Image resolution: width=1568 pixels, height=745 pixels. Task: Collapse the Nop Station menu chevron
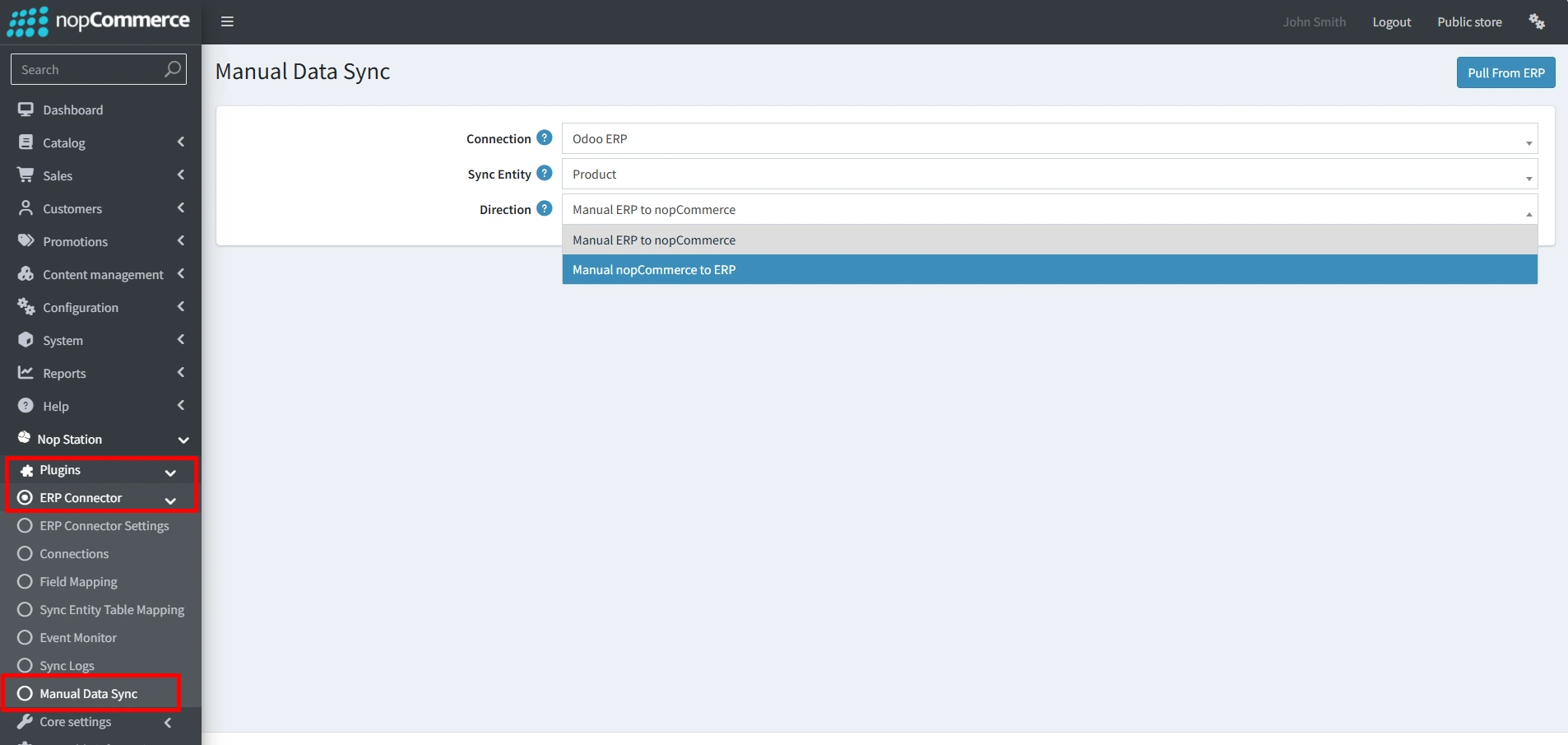183,440
